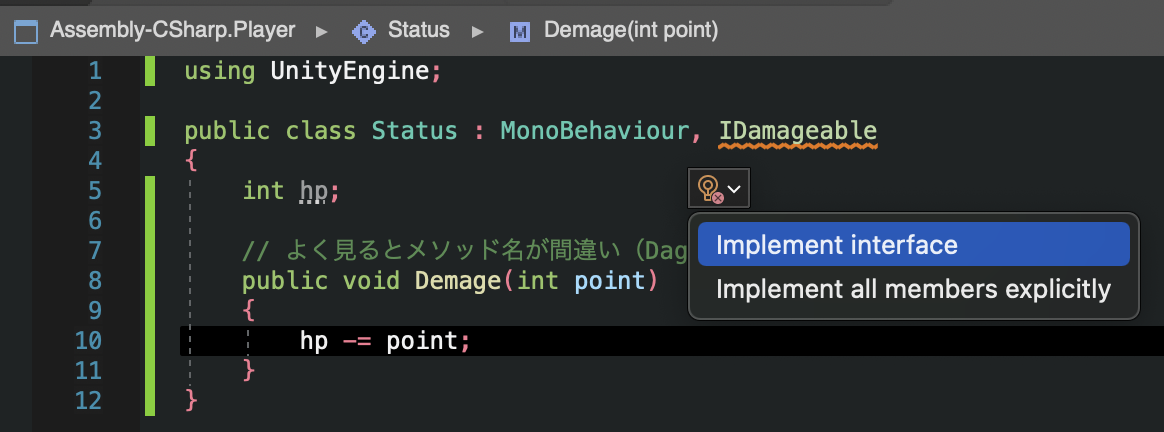Choose 'Implement all members explicitly'

tap(913, 289)
